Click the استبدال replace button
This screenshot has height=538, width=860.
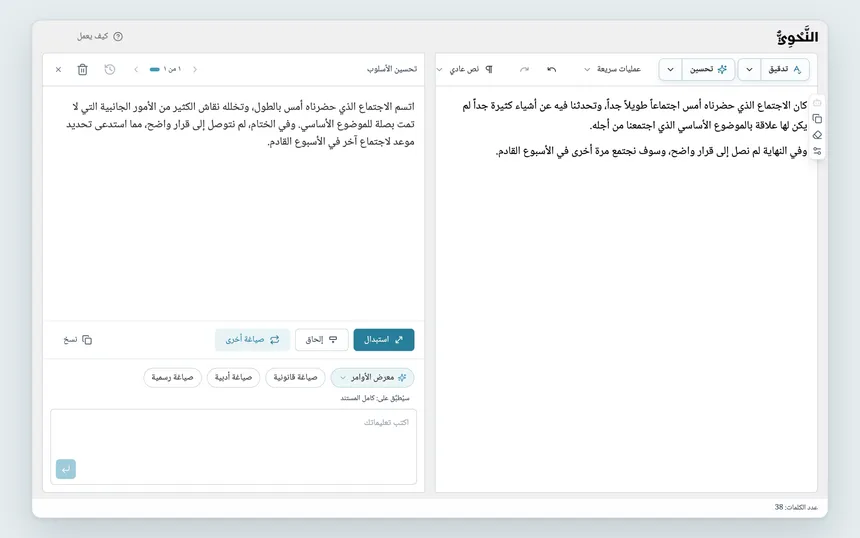pyautogui.click(x=383, y=340)
